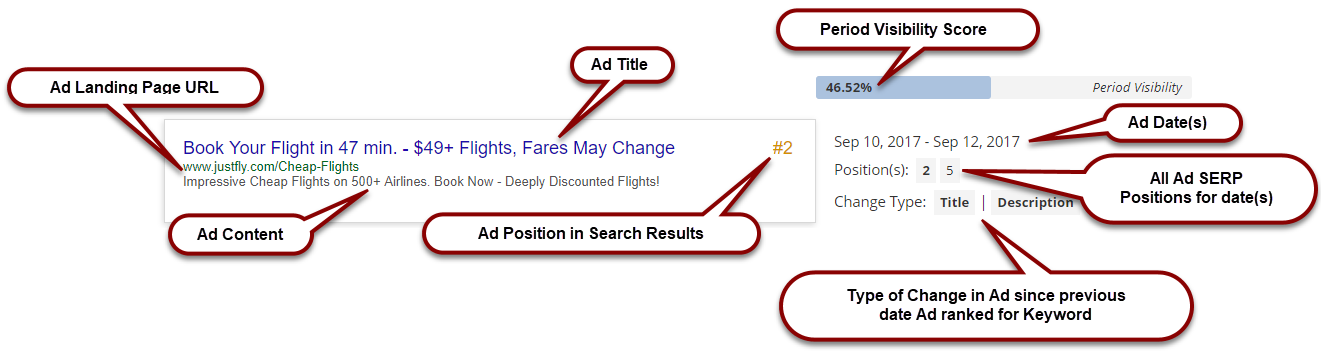Click the Period Visibility Score callout

tap(903, 30)
